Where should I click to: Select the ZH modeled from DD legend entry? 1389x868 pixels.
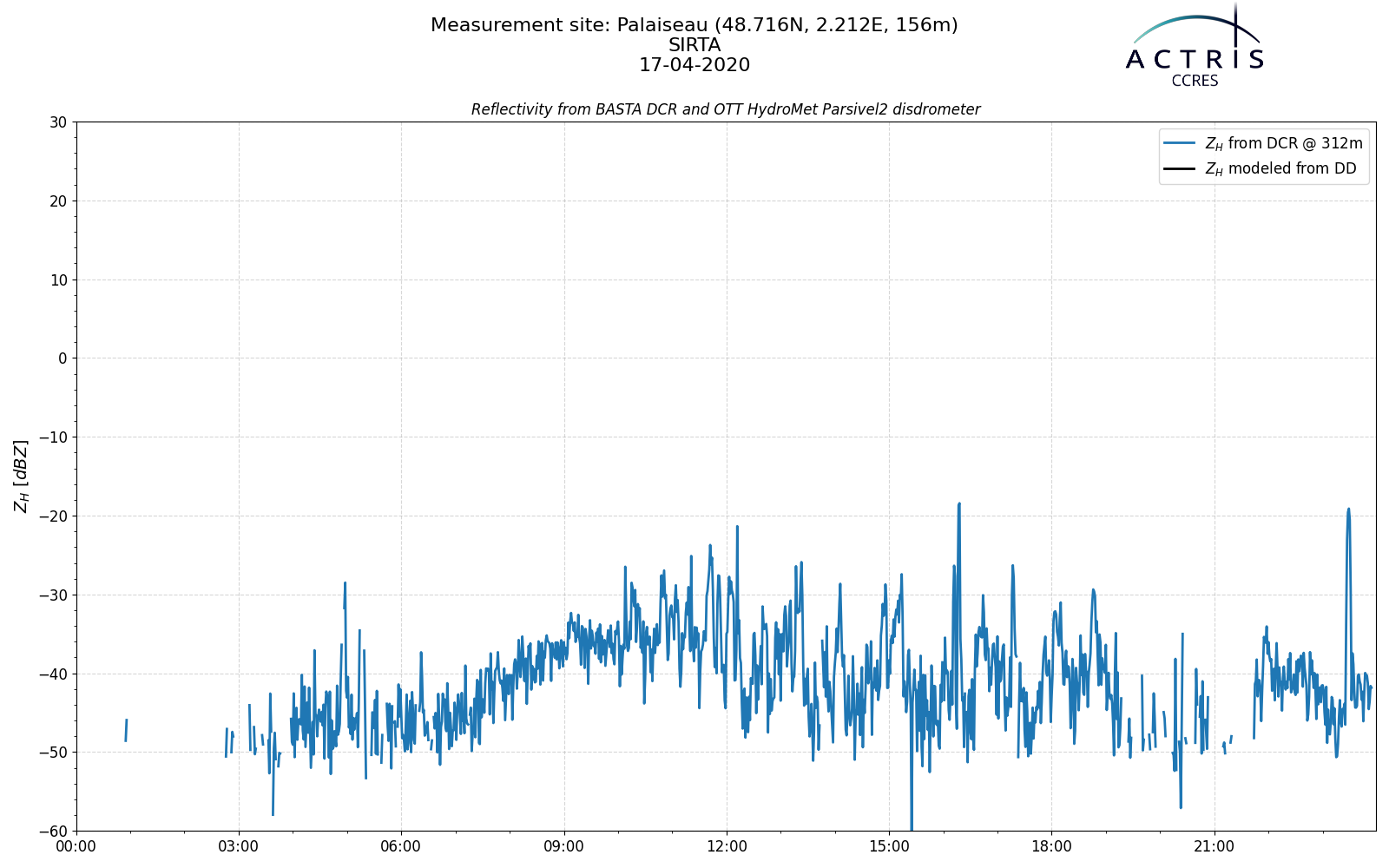click(1260, 168)
